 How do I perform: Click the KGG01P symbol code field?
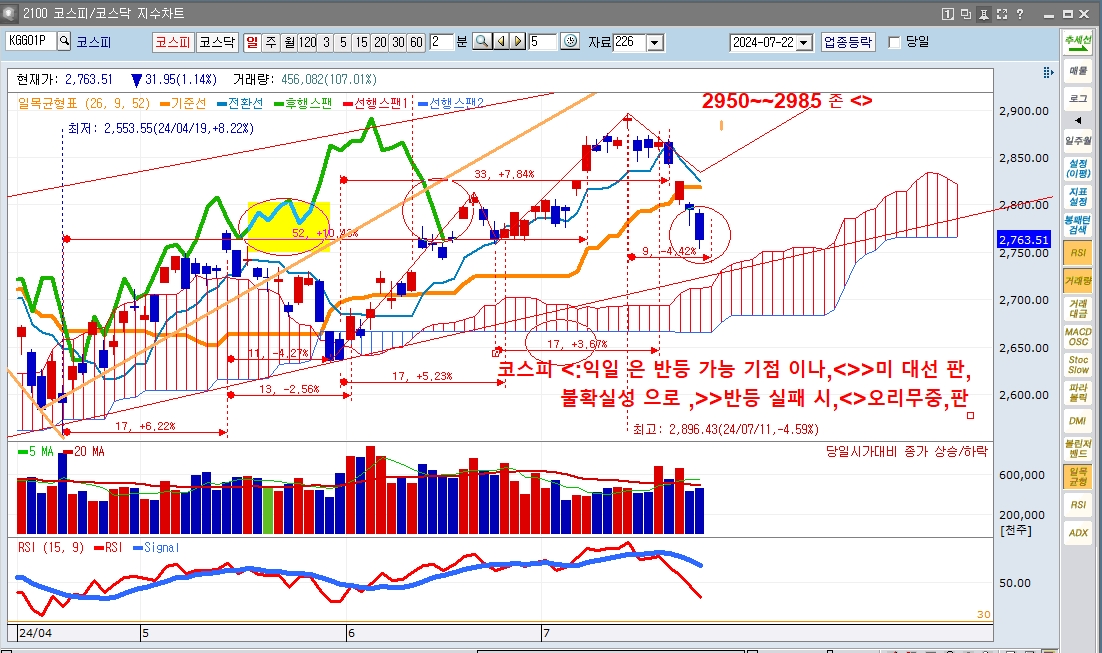click(30, 41)
